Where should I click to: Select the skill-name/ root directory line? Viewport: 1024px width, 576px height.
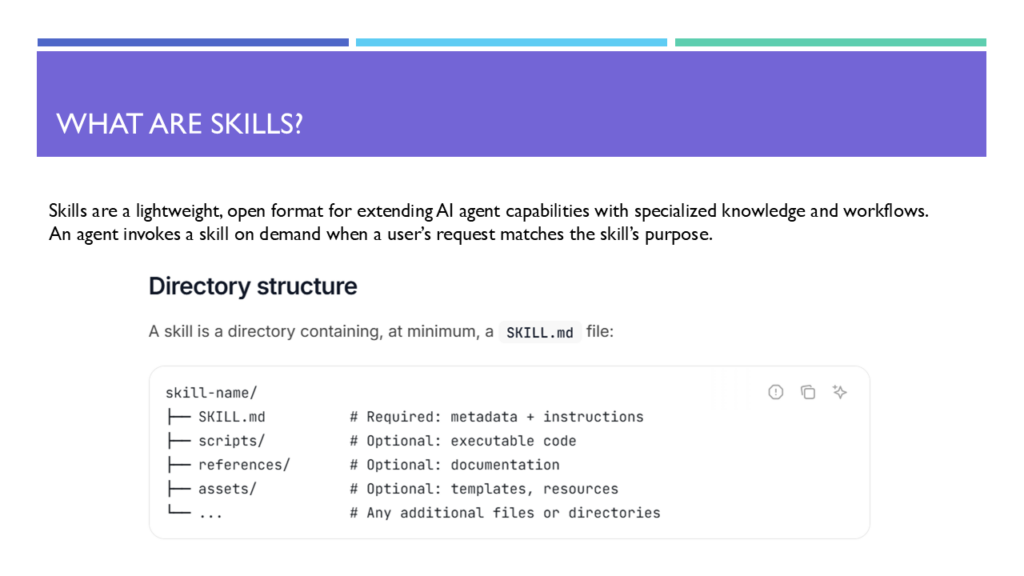pyautogui.click(x=211, y=392)
